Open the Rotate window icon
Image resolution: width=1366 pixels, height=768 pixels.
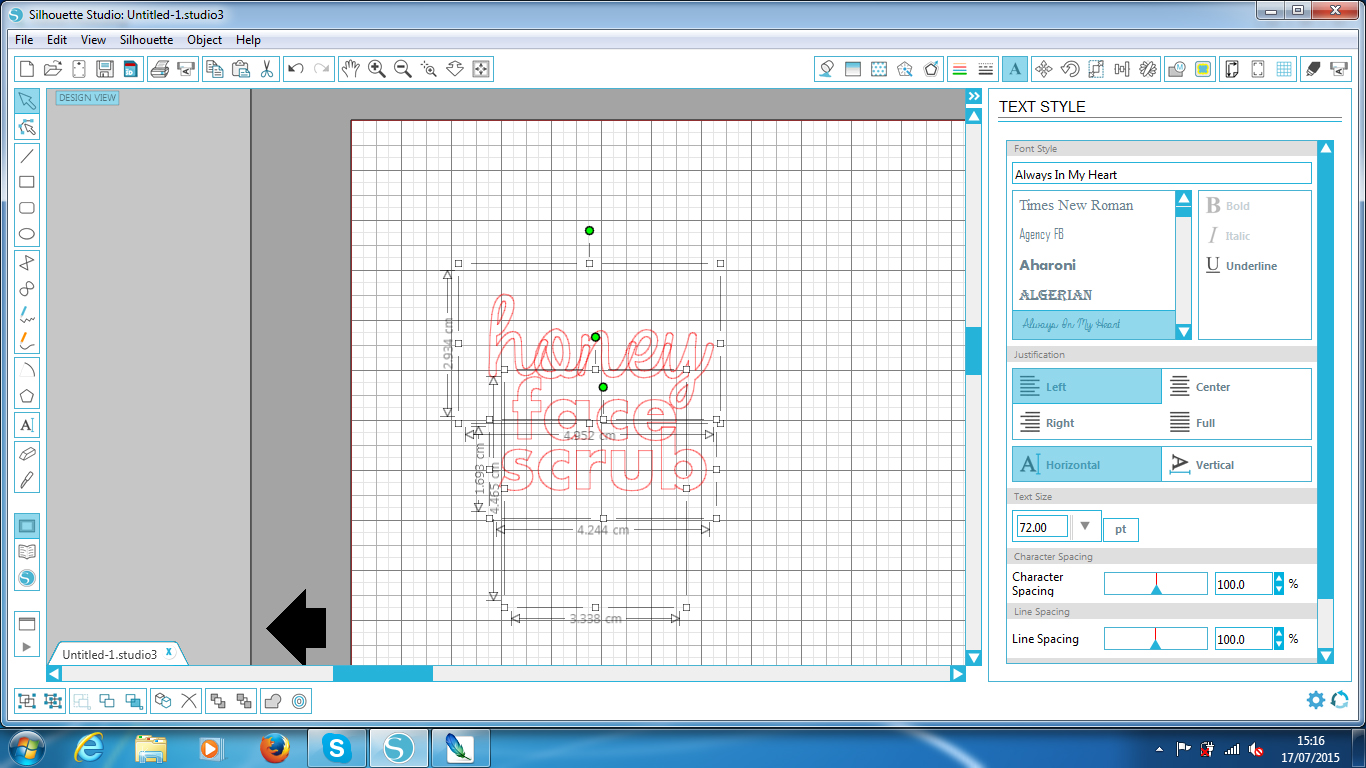(1070, 69)
